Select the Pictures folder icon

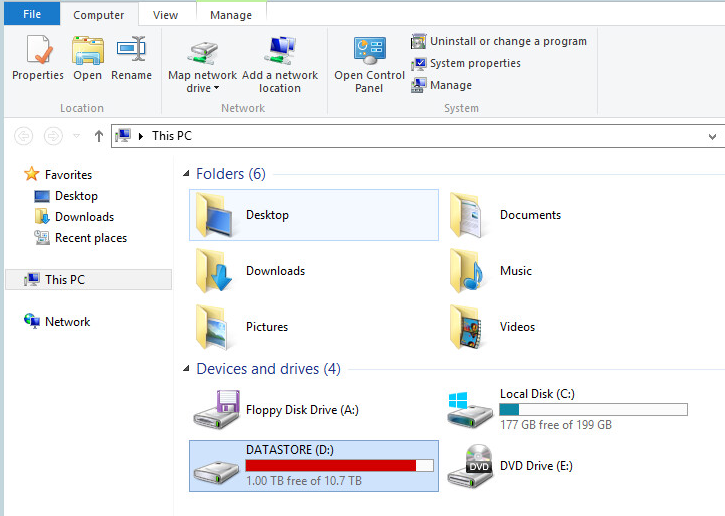click(x=213, y=327)
